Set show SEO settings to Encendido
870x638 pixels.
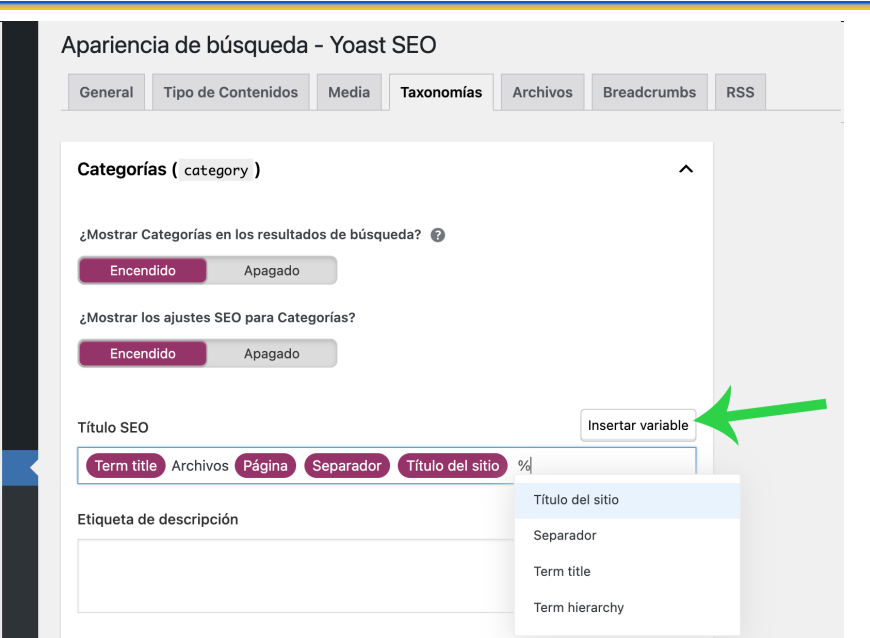(x=143, y=354)
